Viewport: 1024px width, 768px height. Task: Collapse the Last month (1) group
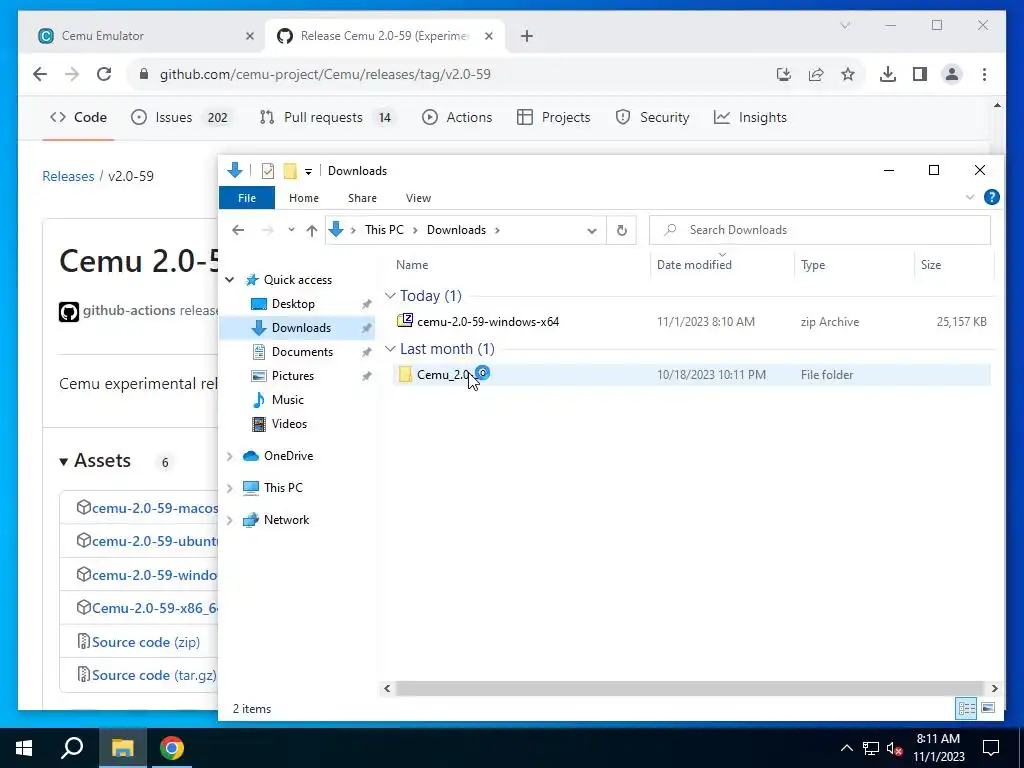click(x=391, y=349)
